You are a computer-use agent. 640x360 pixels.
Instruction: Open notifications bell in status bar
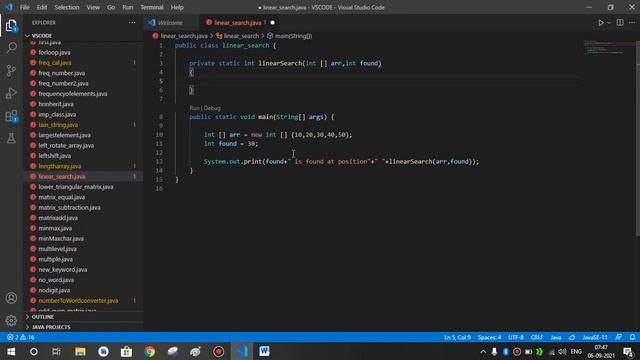click(632, 338)
